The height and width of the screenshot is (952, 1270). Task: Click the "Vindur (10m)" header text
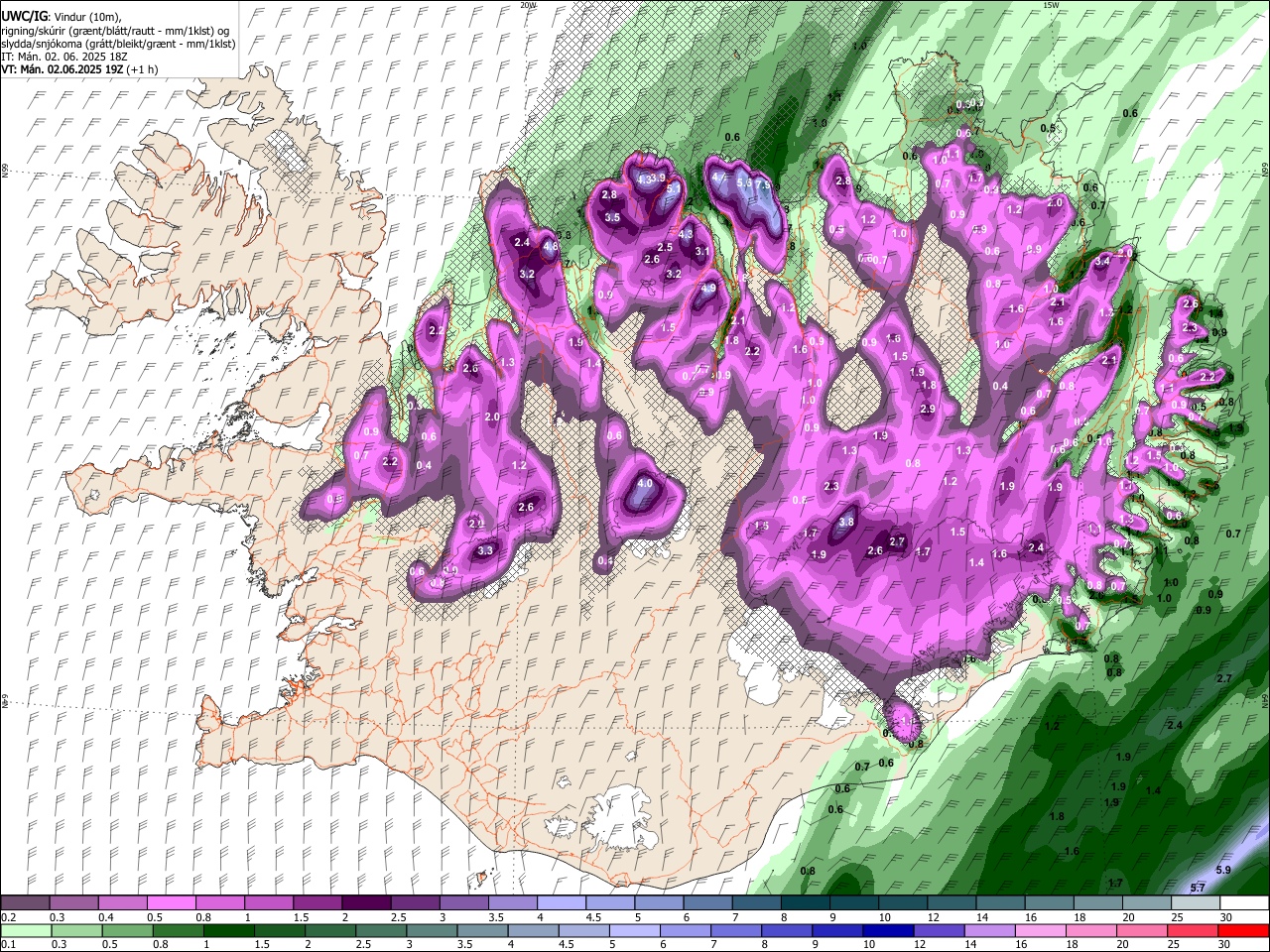tap(88, 17)
